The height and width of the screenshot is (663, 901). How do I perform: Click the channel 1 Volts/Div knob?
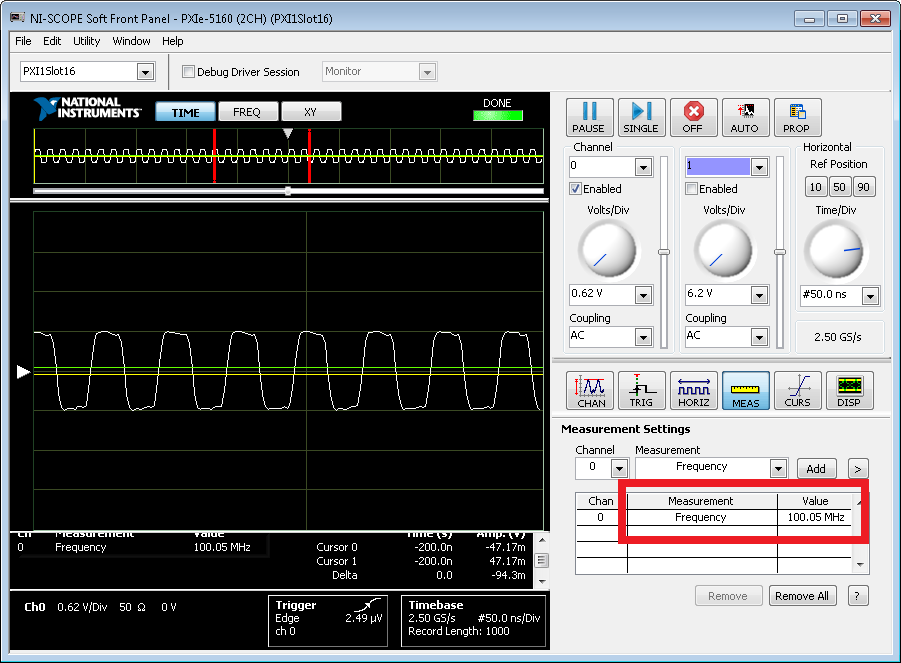coord(724,251)
